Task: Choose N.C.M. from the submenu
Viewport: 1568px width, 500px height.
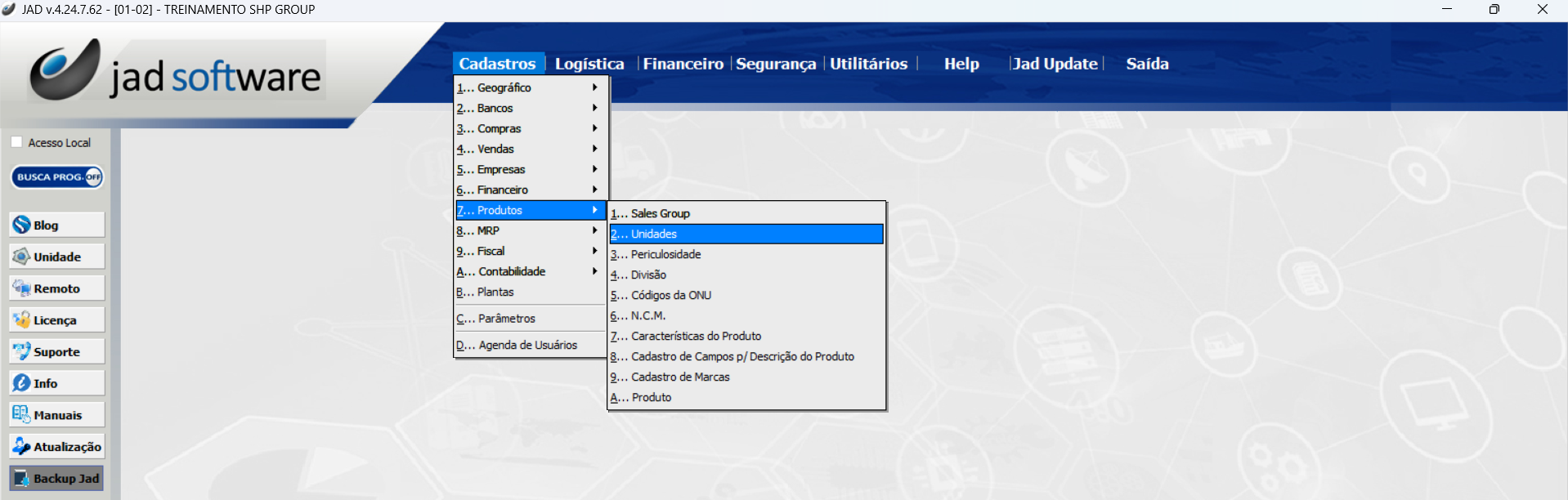Action: (648, 315)
